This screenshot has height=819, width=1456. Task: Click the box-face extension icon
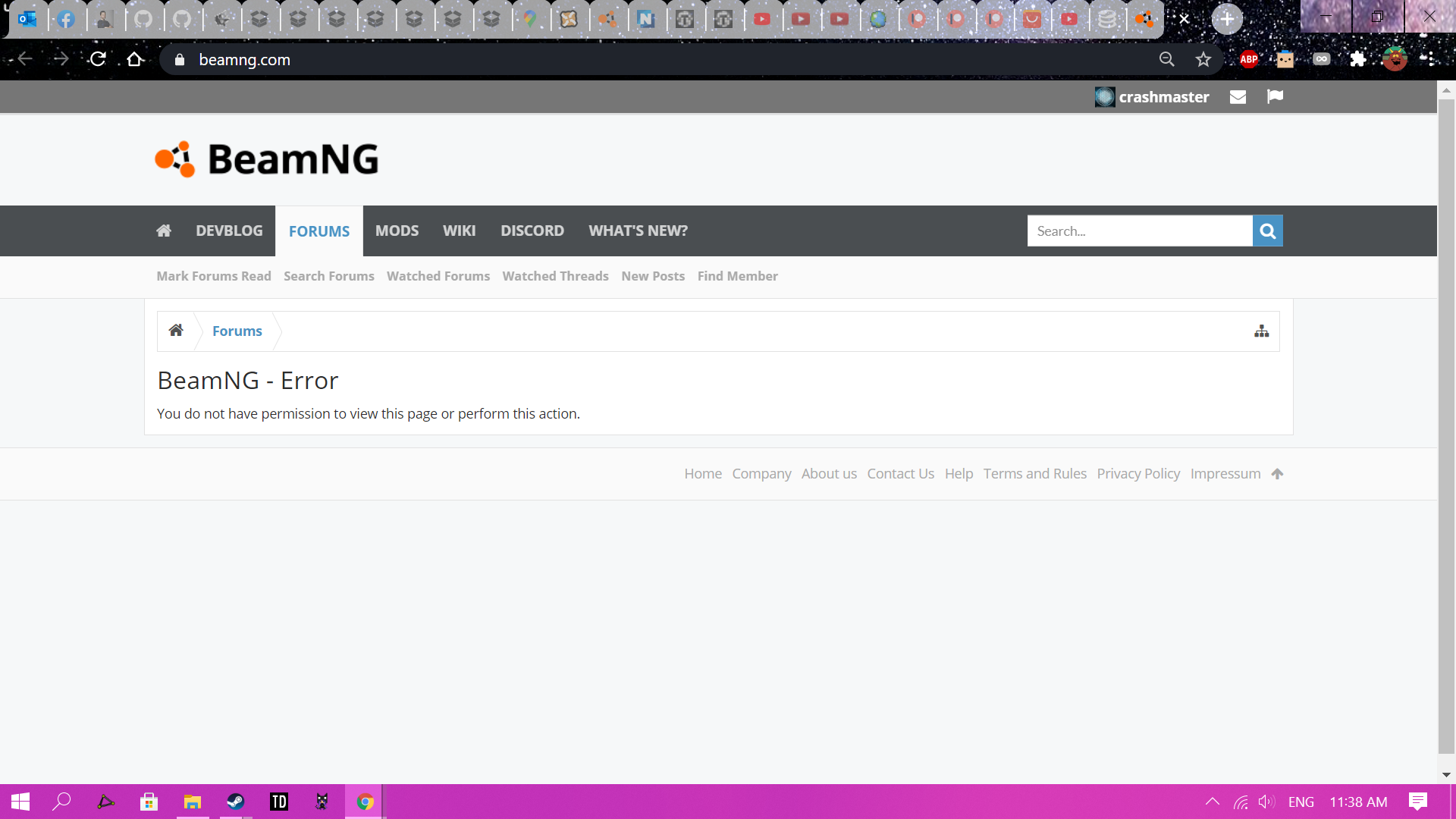click(x=1285, y=59)
